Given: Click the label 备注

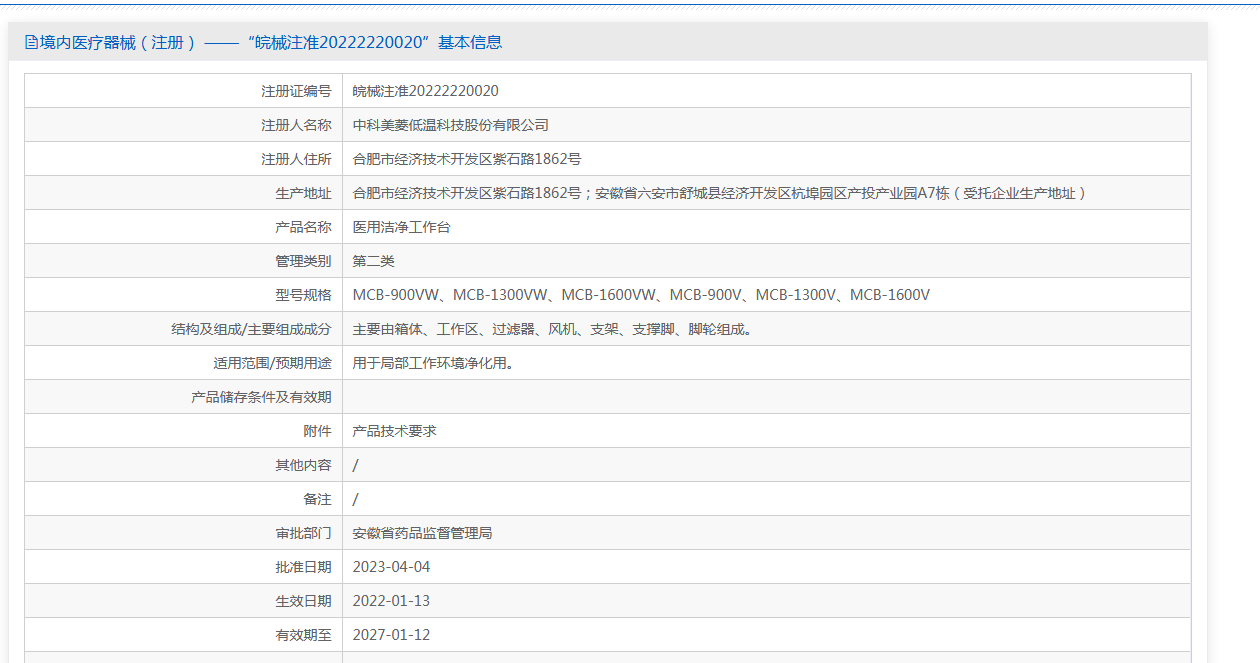Looking at the screenshot, I should [x=317, y=499].
